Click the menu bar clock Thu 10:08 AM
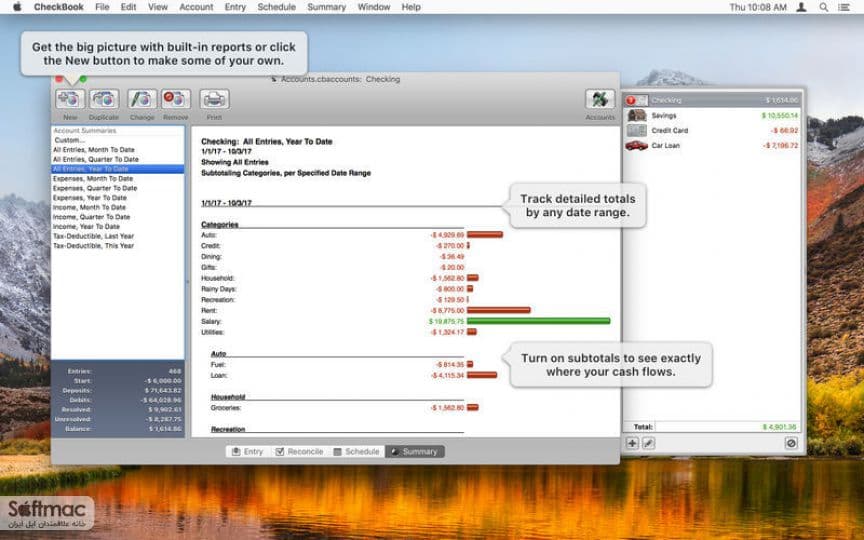The height and width of the screenshot is (540, 864). [758, 7]
